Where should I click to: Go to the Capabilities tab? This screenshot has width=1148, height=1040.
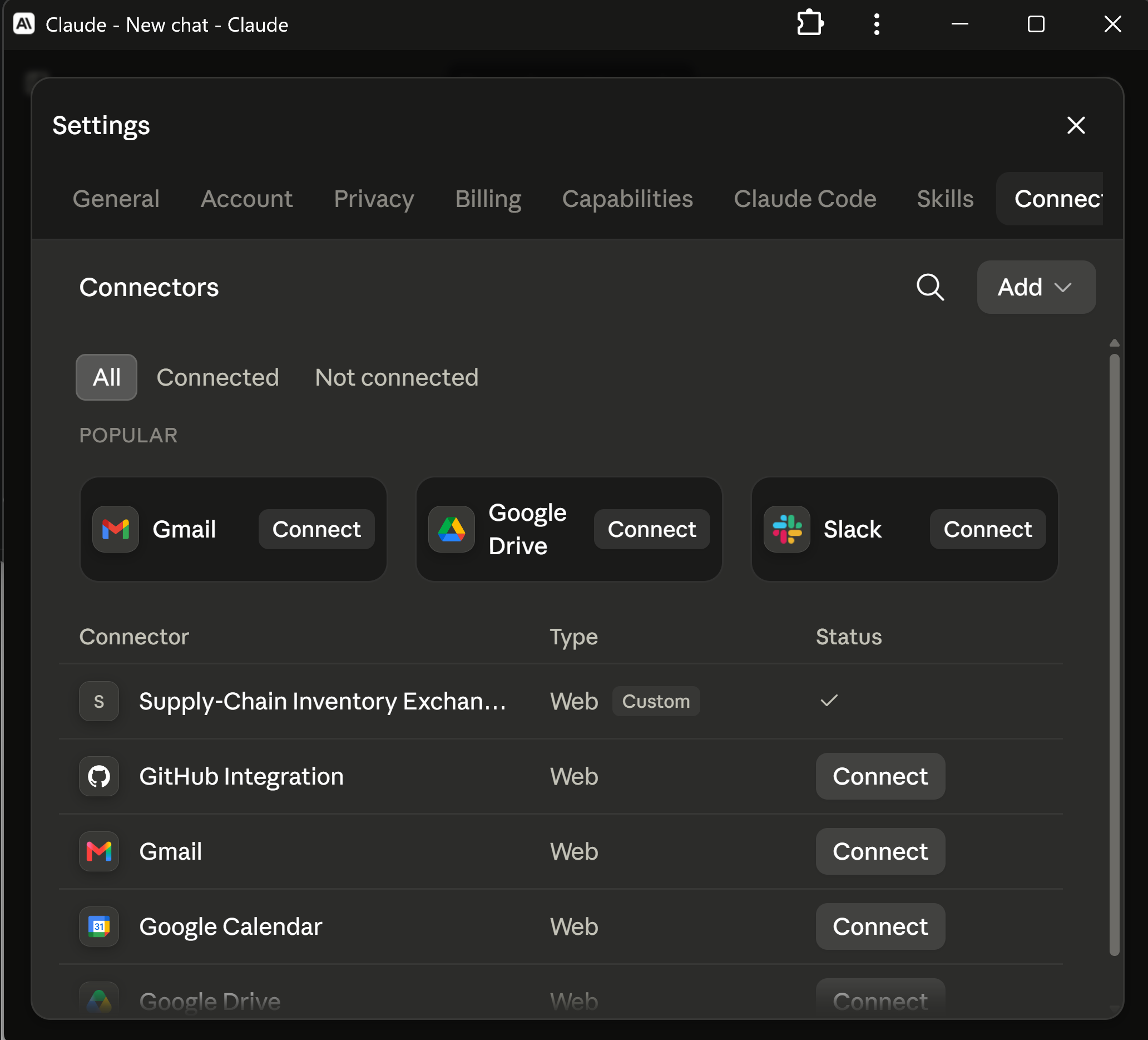click(x=627, y=199)
